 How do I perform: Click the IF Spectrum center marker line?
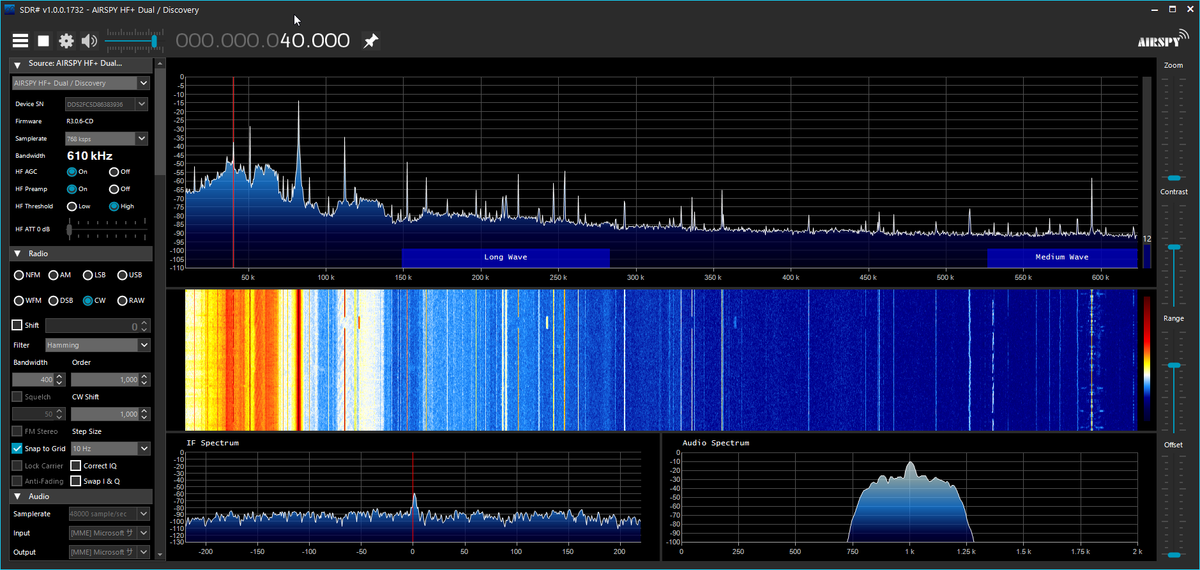pos(412,498)
